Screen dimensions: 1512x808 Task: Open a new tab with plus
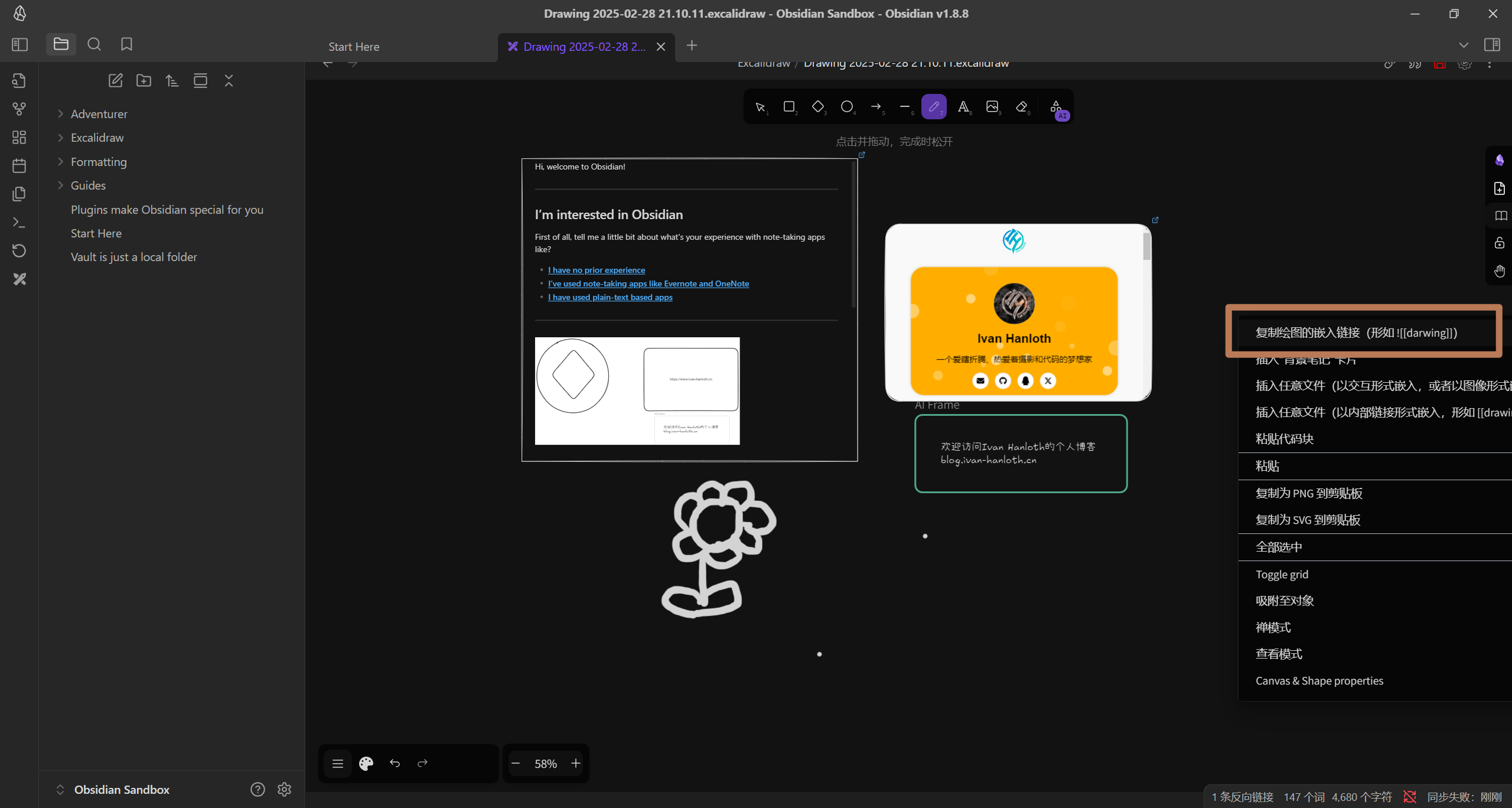[x=692, y=45]
